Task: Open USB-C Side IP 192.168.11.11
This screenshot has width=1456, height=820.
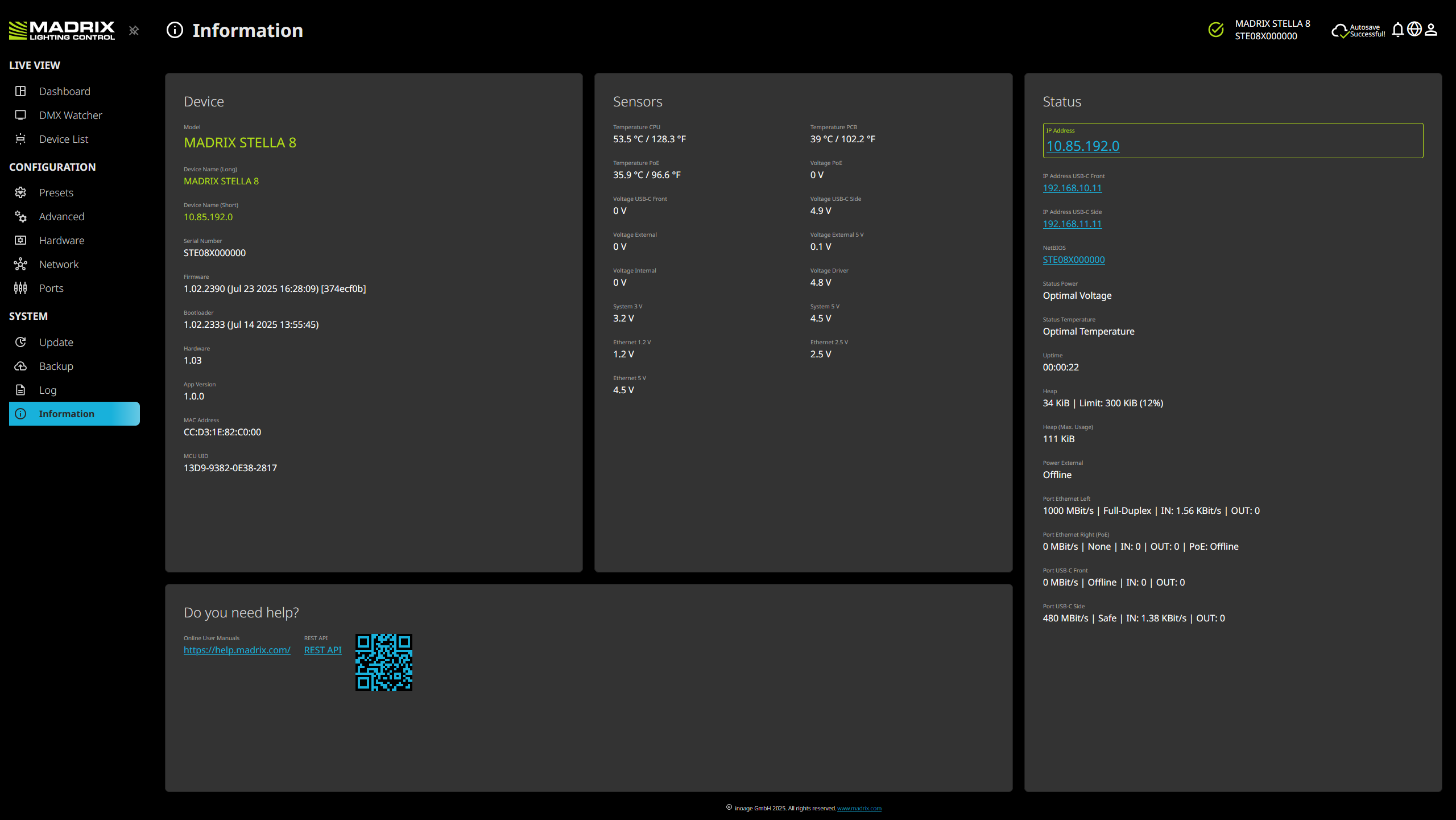Action: pos(1072,224)
